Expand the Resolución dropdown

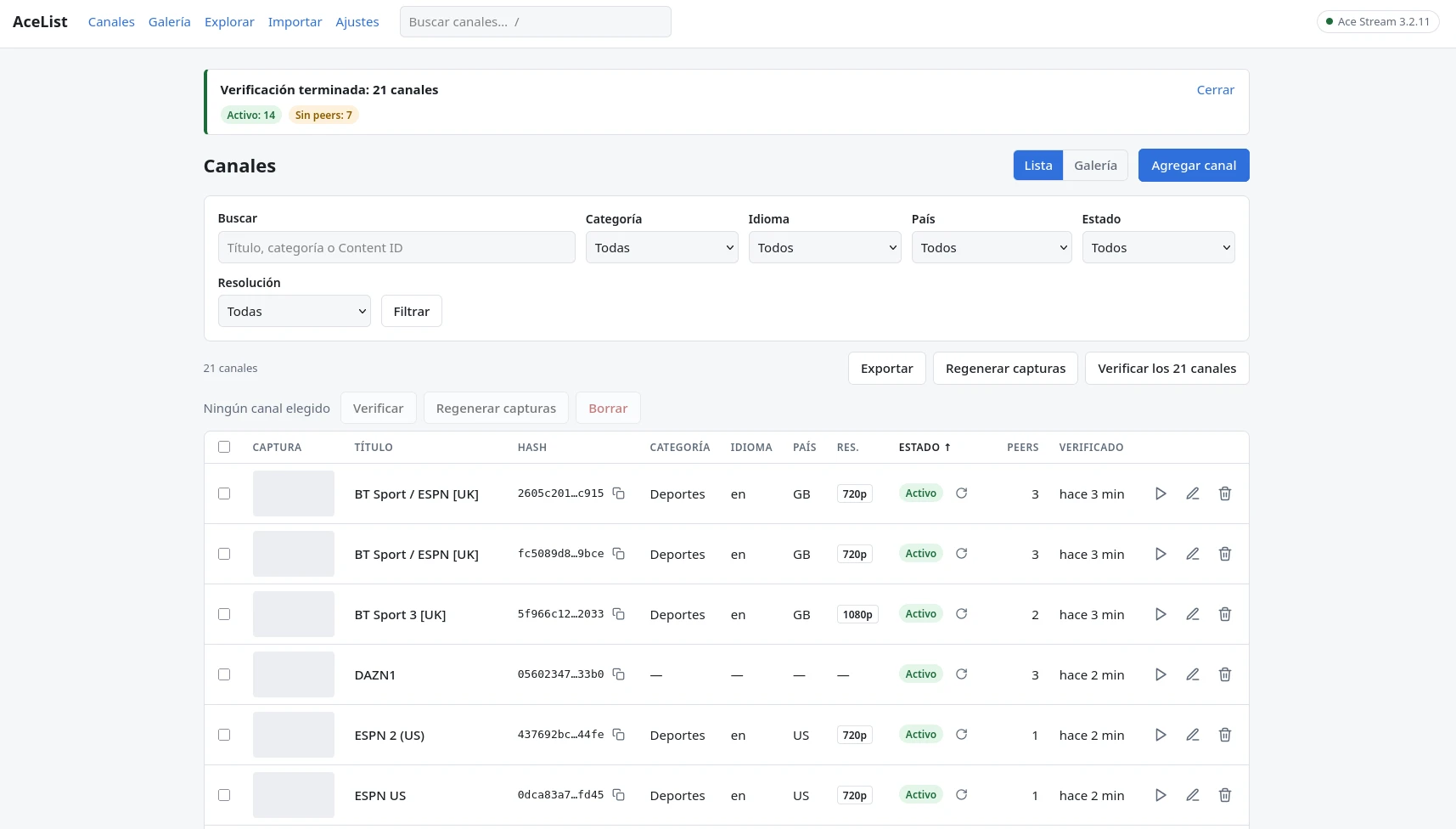[294, 311]
